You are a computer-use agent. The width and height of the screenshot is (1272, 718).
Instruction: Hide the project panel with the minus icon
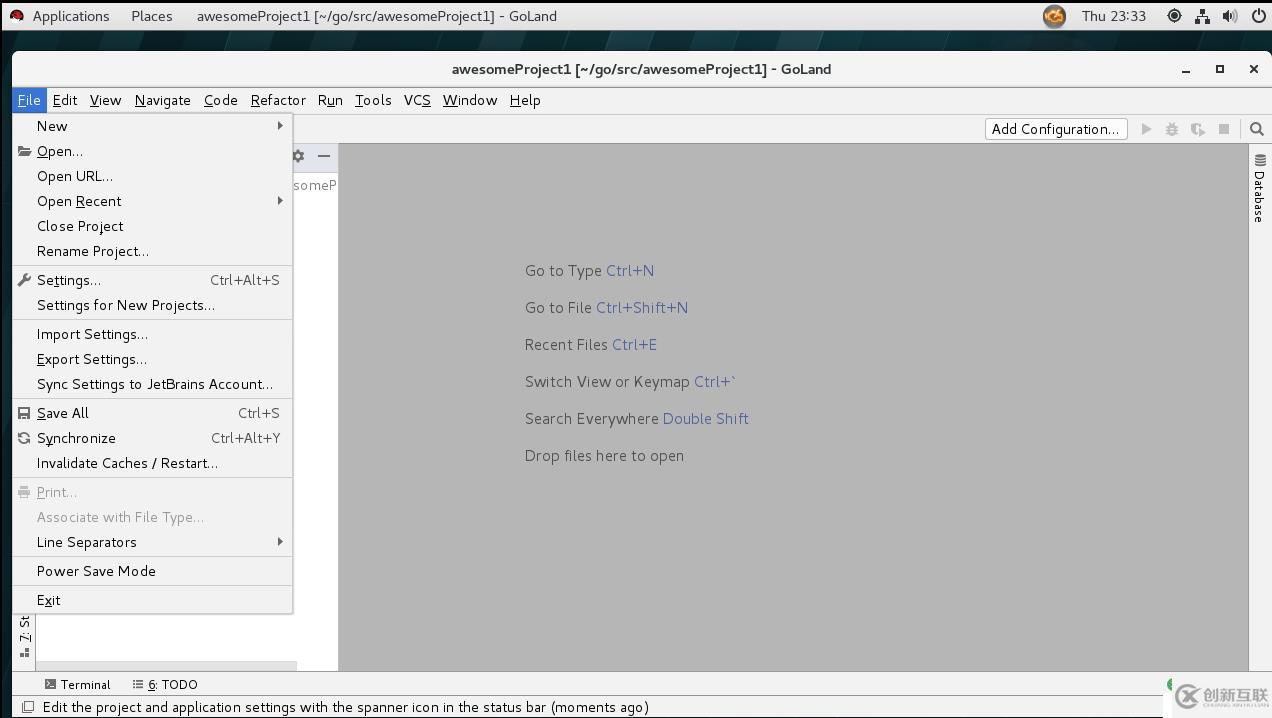coord(324,156)
